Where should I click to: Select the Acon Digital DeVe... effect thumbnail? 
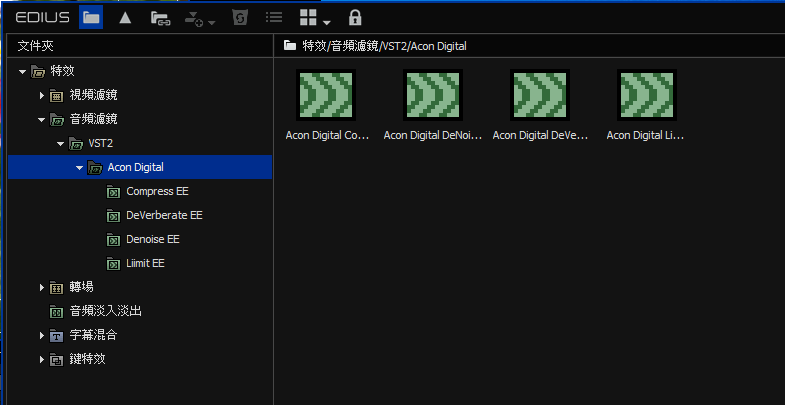(x=540, y=95)
